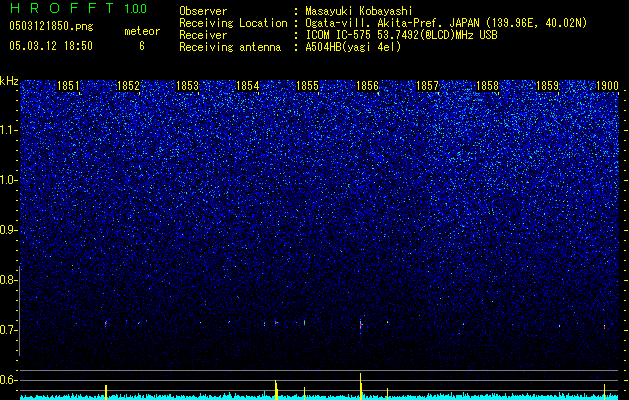This screenshot has width=629, height=400.
Task: Click the "Receiver" field label
Action: coord(203,35)
